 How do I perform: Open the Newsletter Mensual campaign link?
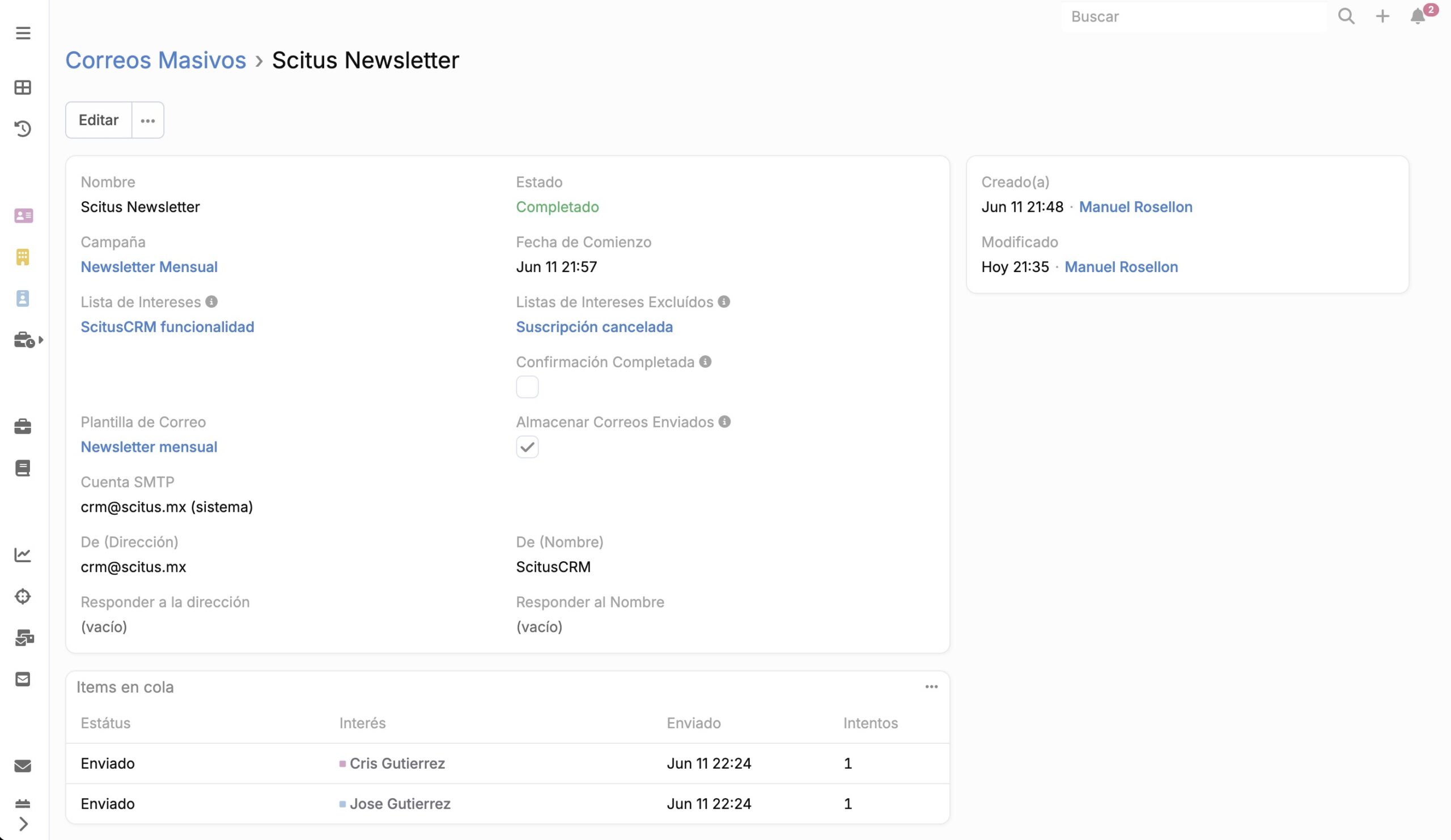[x=149, y=266]
